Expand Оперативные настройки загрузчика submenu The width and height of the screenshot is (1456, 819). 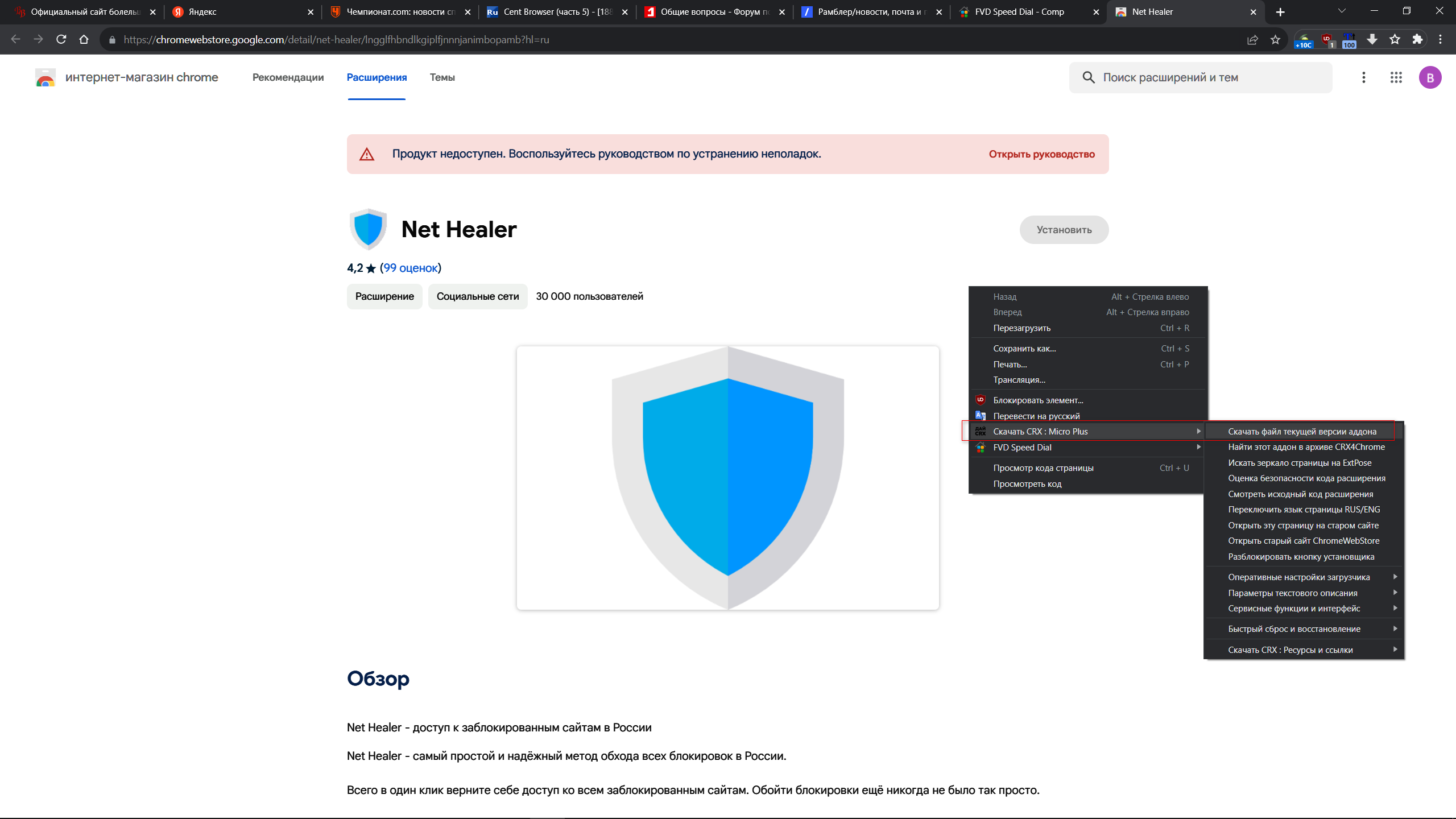(1304, 577)
